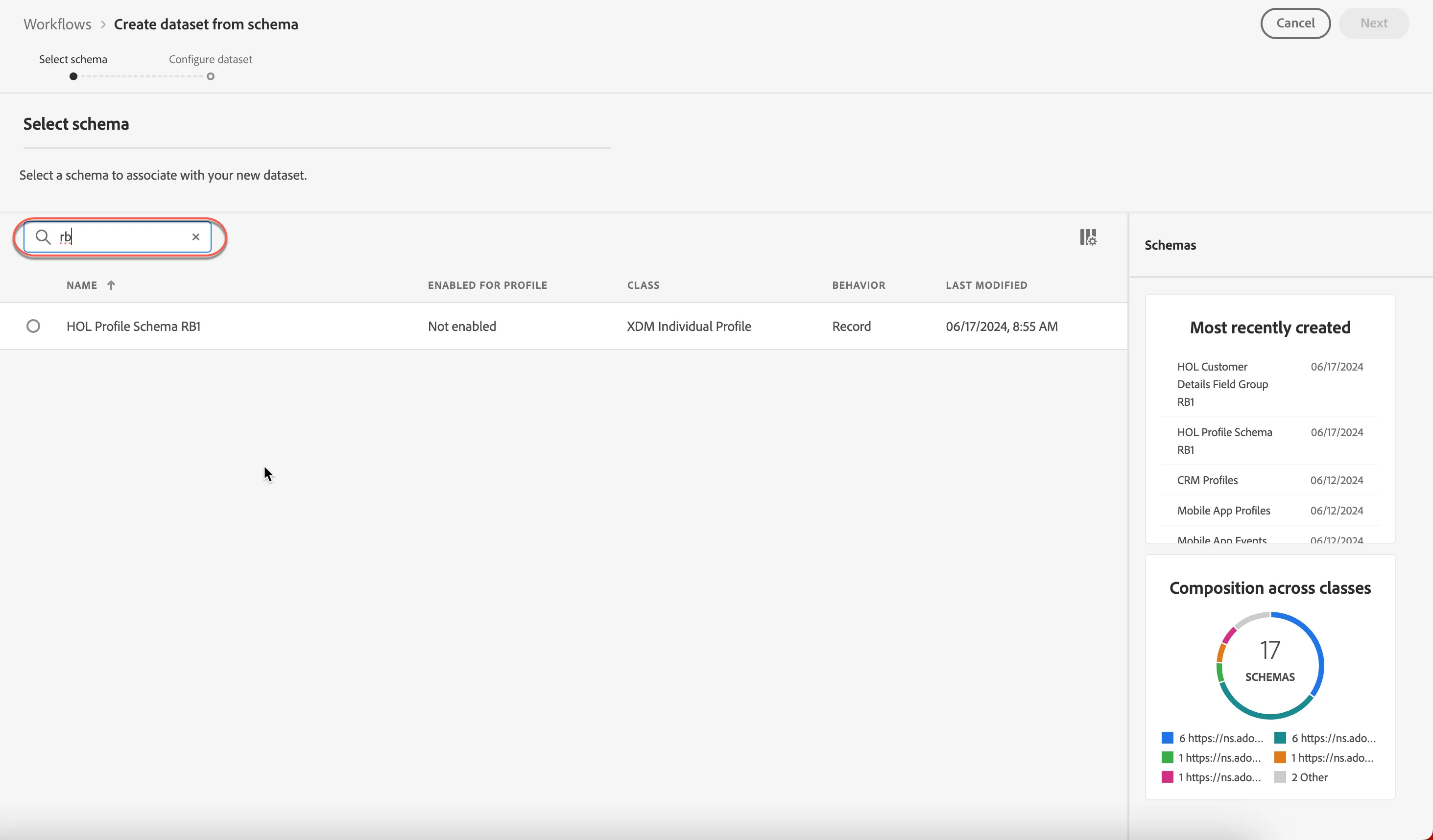Click the Composition across classes heading
The height and width of the screenshot is (840, 1433).
[x=1270, y=588]
